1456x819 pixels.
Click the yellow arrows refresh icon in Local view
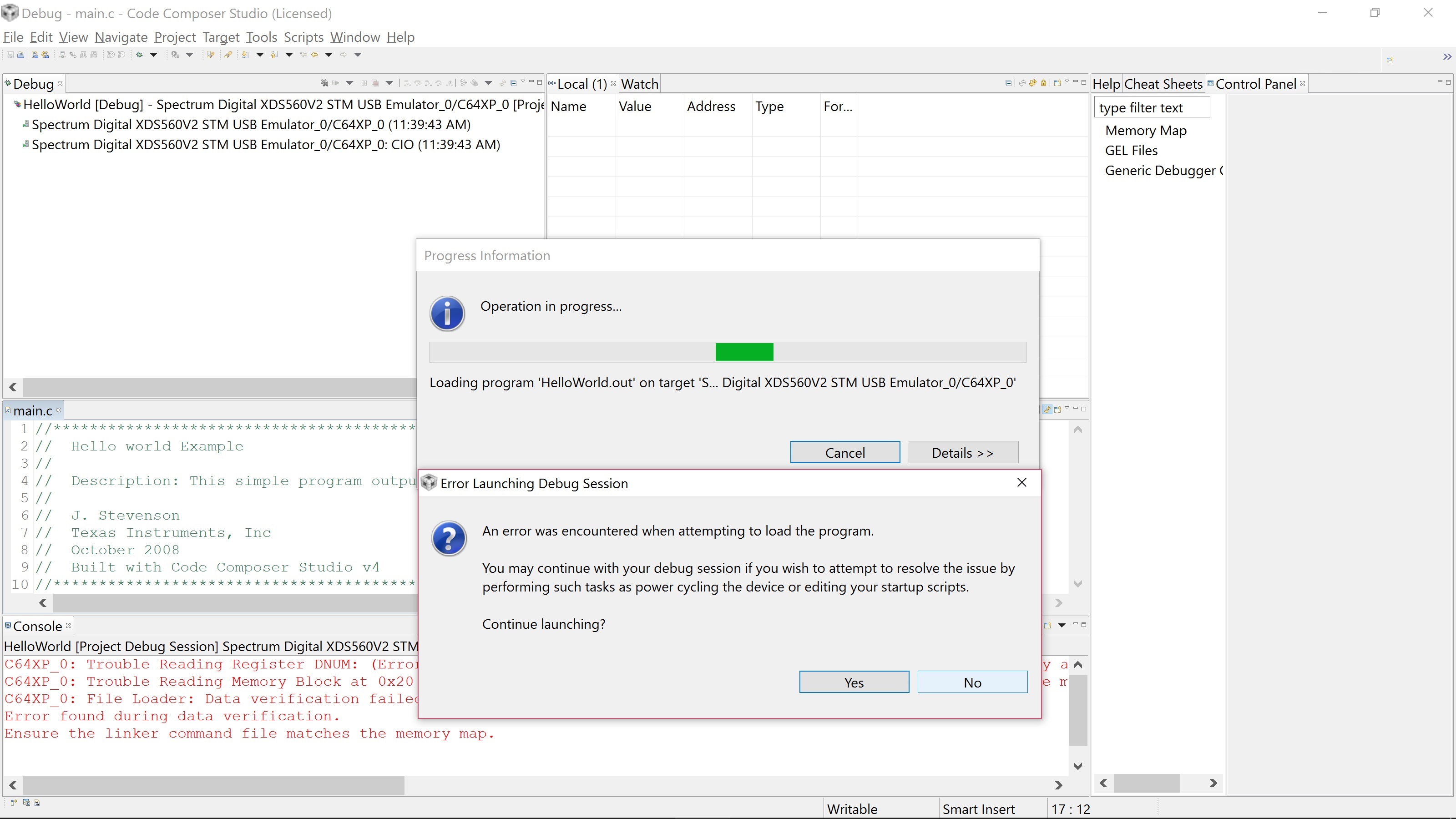pyautogui.click(x=1033, y=83)
